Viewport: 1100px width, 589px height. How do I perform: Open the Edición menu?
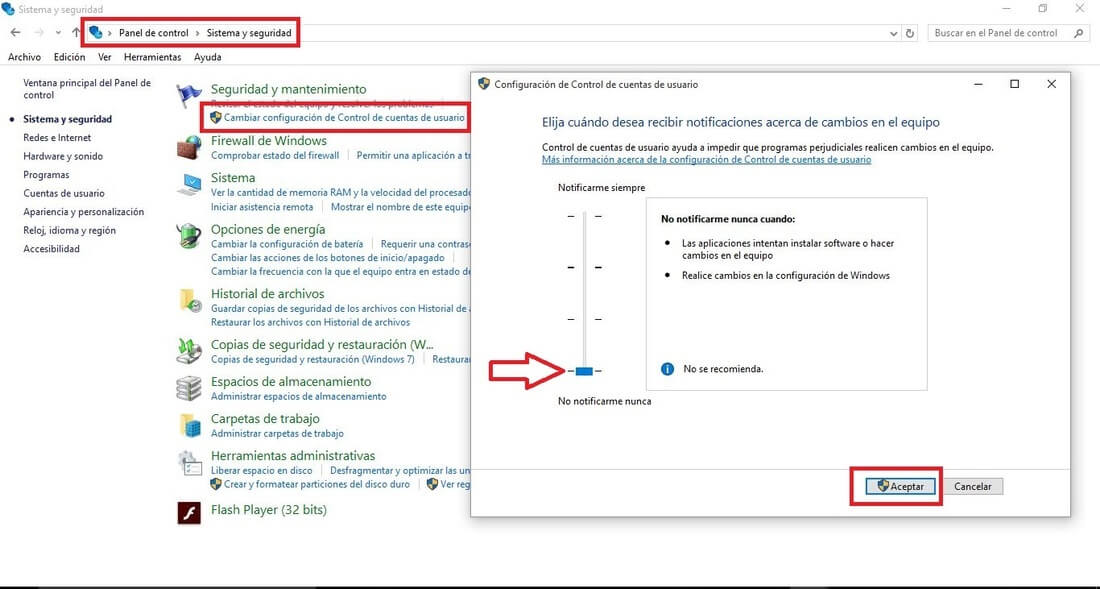pos(69,57)
